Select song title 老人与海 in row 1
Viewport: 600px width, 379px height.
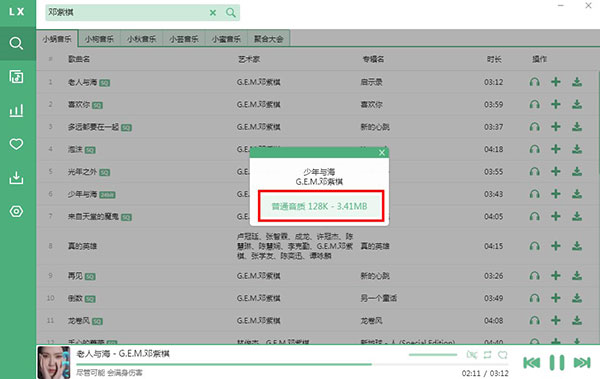[x=82, y=82]
